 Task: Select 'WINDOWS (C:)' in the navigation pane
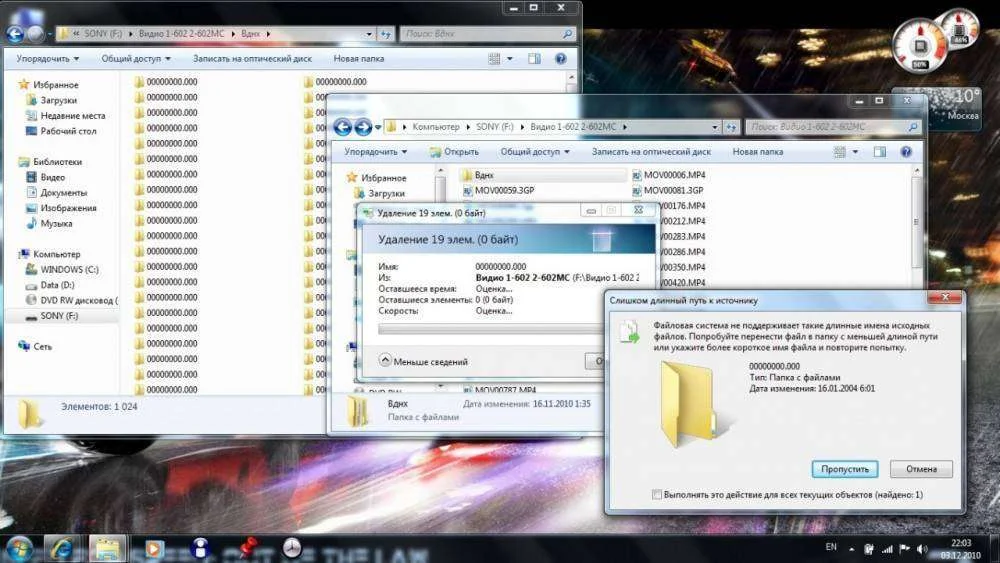69,270
